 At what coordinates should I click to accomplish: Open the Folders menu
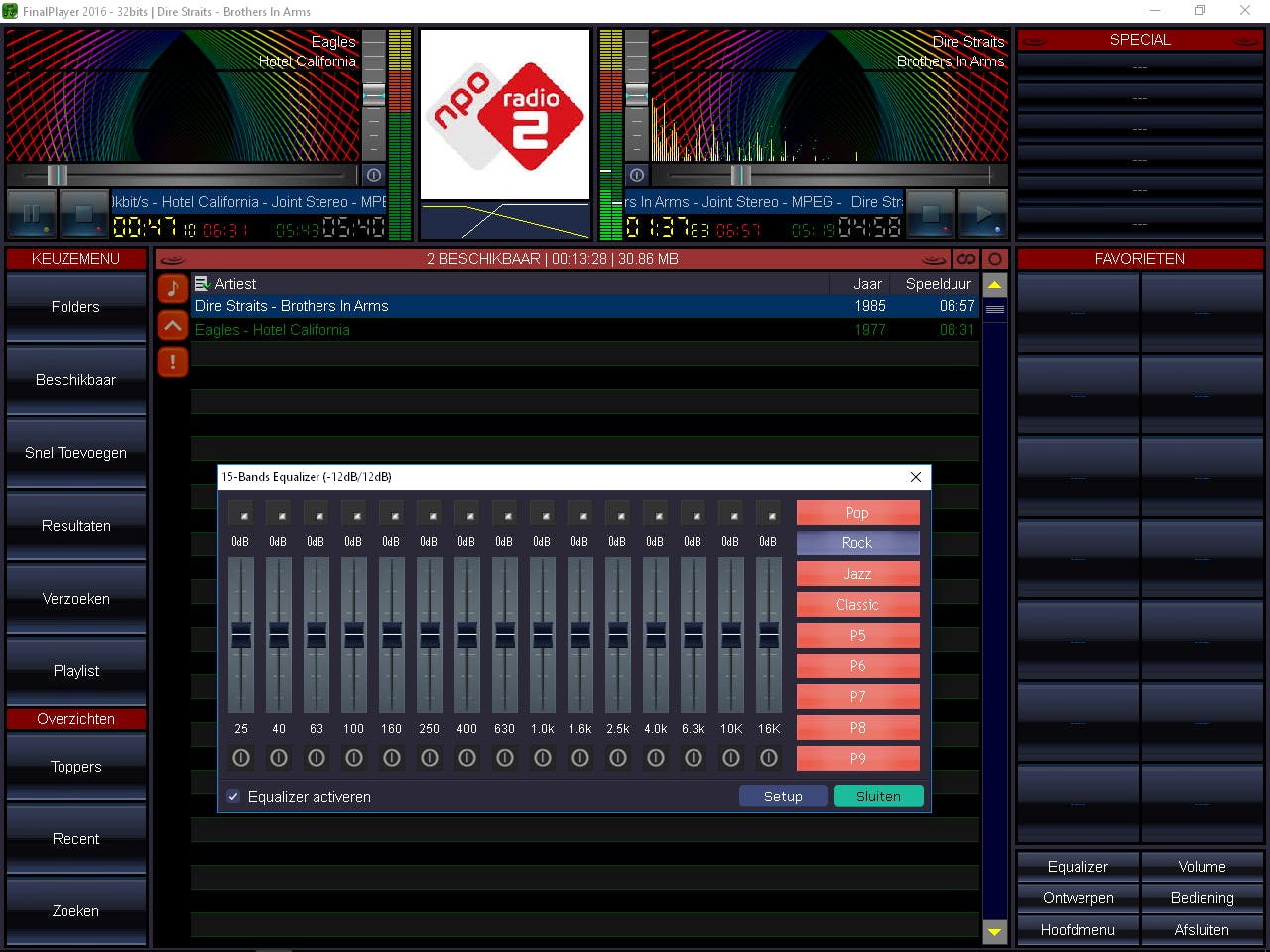tap(76, 307)
